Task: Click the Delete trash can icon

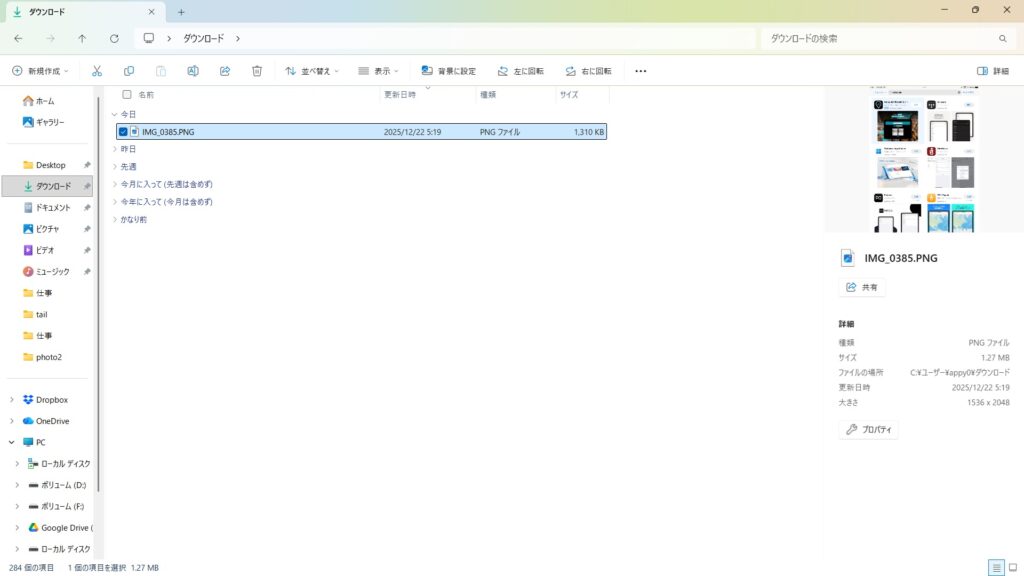Action: point(257,71)
